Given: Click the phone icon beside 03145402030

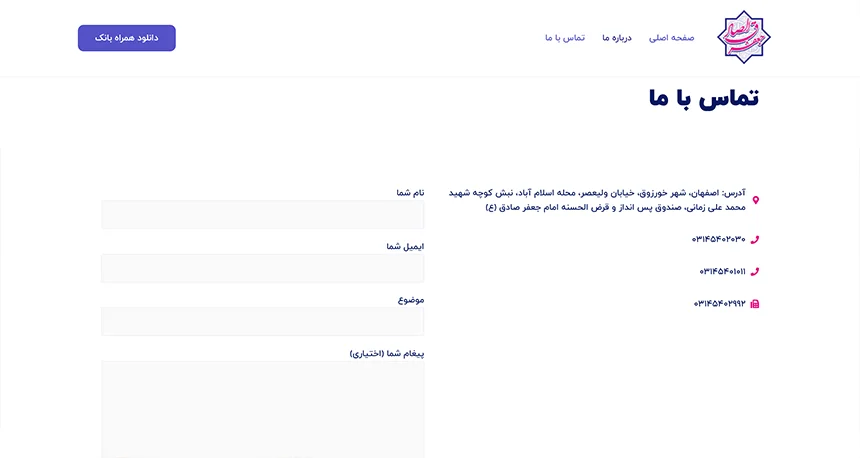Looking at the screenshot, I should coord(755,239).
